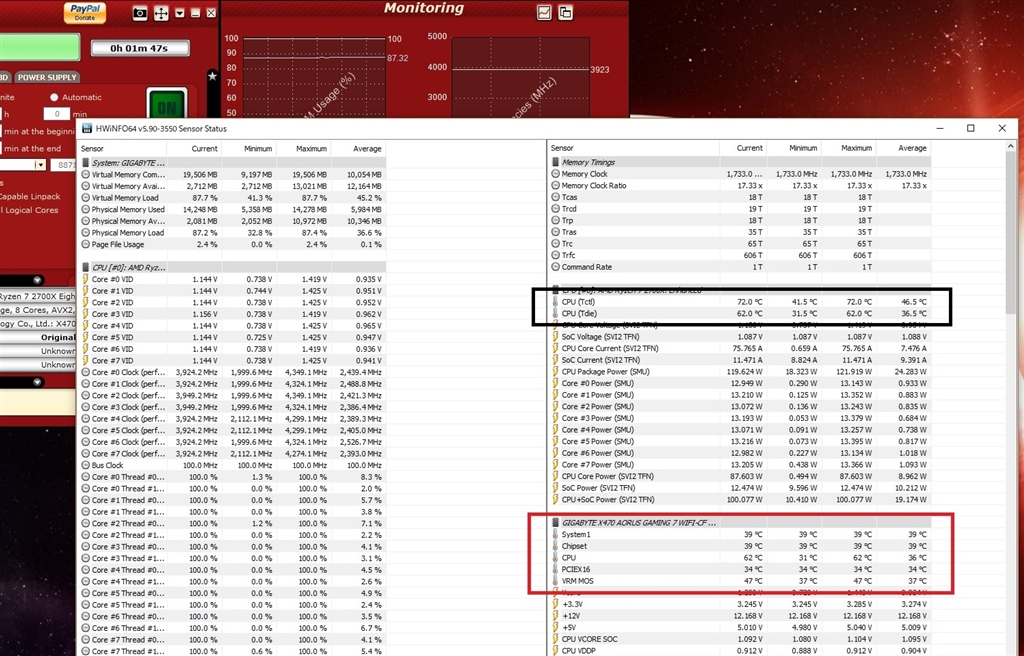
Task: Click the thermometer icon beside PCIEX16
Action: click(x=555, y=570)
